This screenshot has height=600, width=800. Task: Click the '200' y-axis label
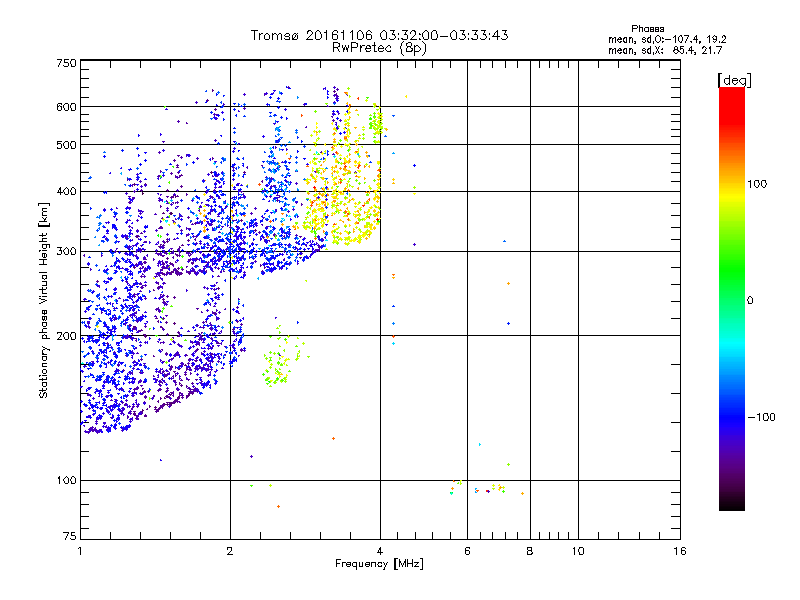[x=66, y=336]
